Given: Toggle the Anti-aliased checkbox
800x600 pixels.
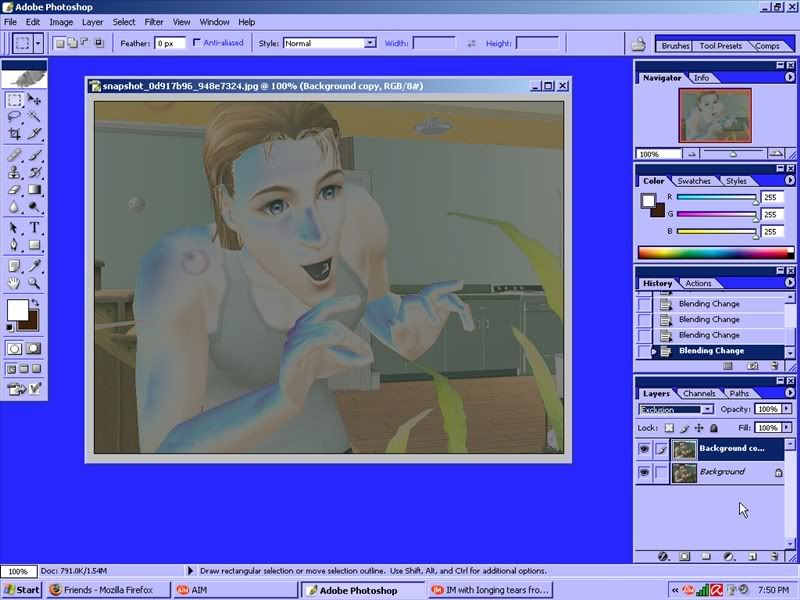Looking at the screenshot, I should click(x=196, y=43).
